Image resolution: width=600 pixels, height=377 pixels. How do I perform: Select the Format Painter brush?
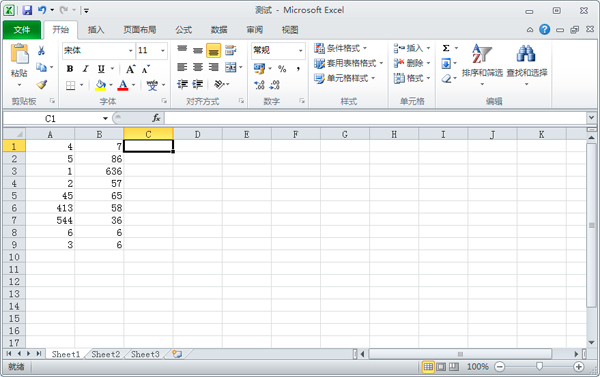(41, 85)
